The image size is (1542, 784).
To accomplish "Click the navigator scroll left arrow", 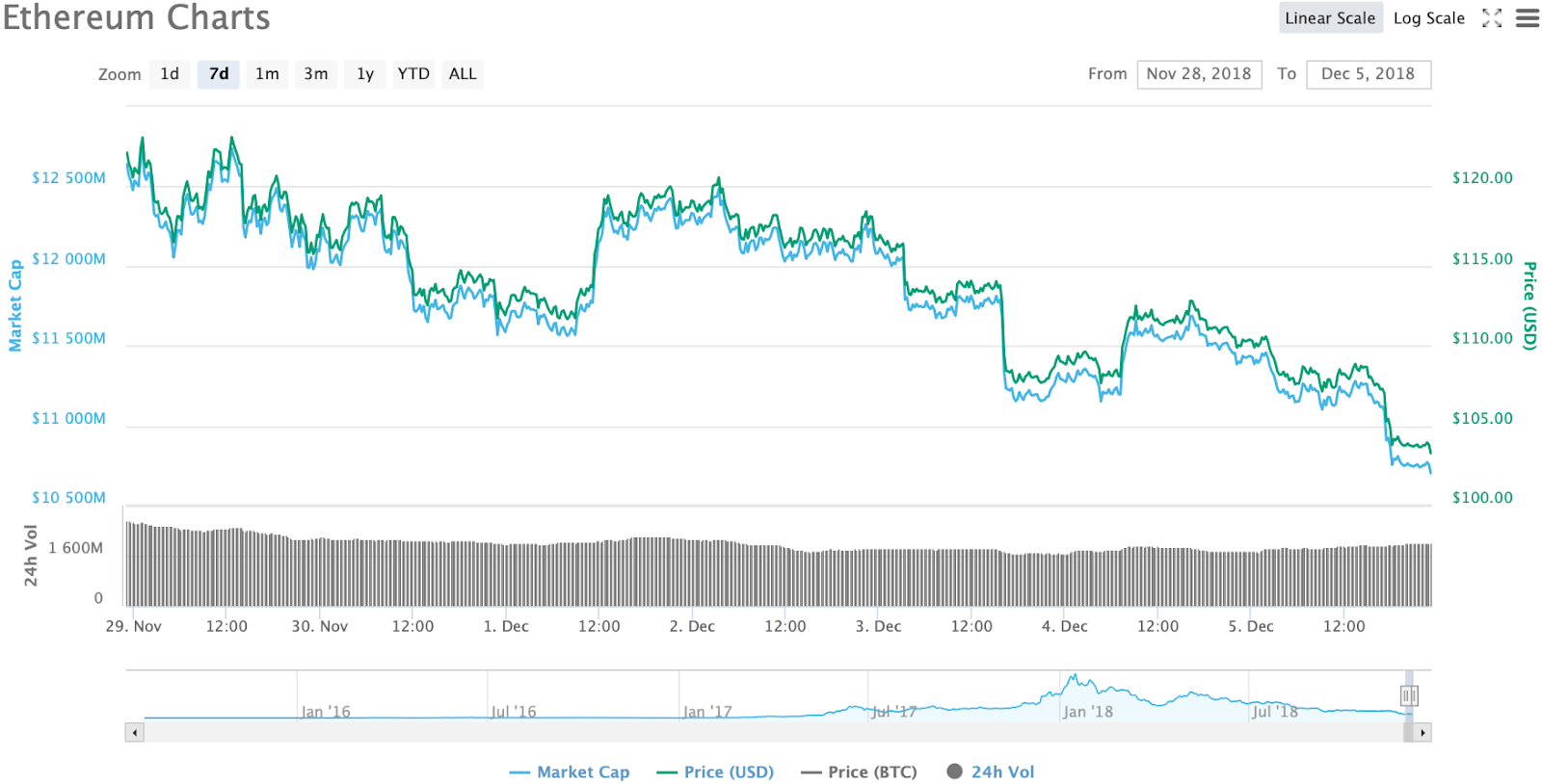I will (135, 733).
